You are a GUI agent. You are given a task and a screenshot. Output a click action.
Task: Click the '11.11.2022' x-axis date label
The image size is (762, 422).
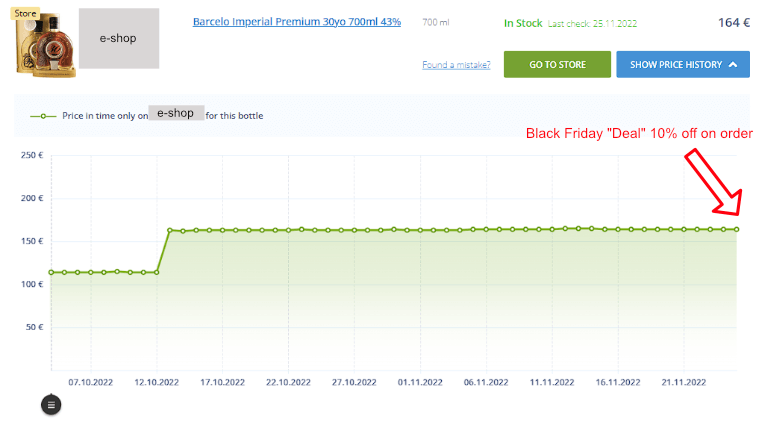point(552,382)
